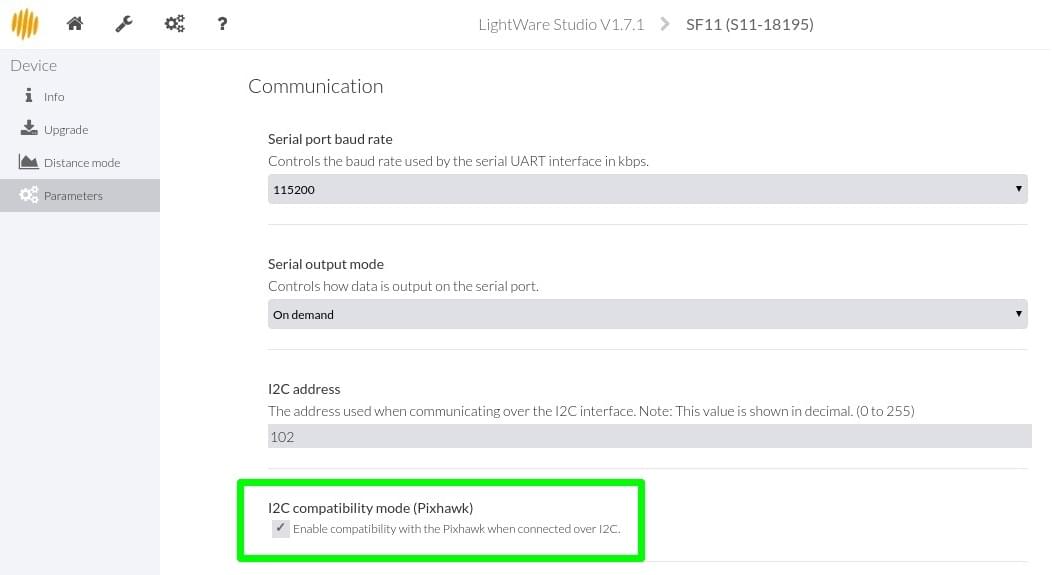Open the Upgrade menu item

point(66,130)
